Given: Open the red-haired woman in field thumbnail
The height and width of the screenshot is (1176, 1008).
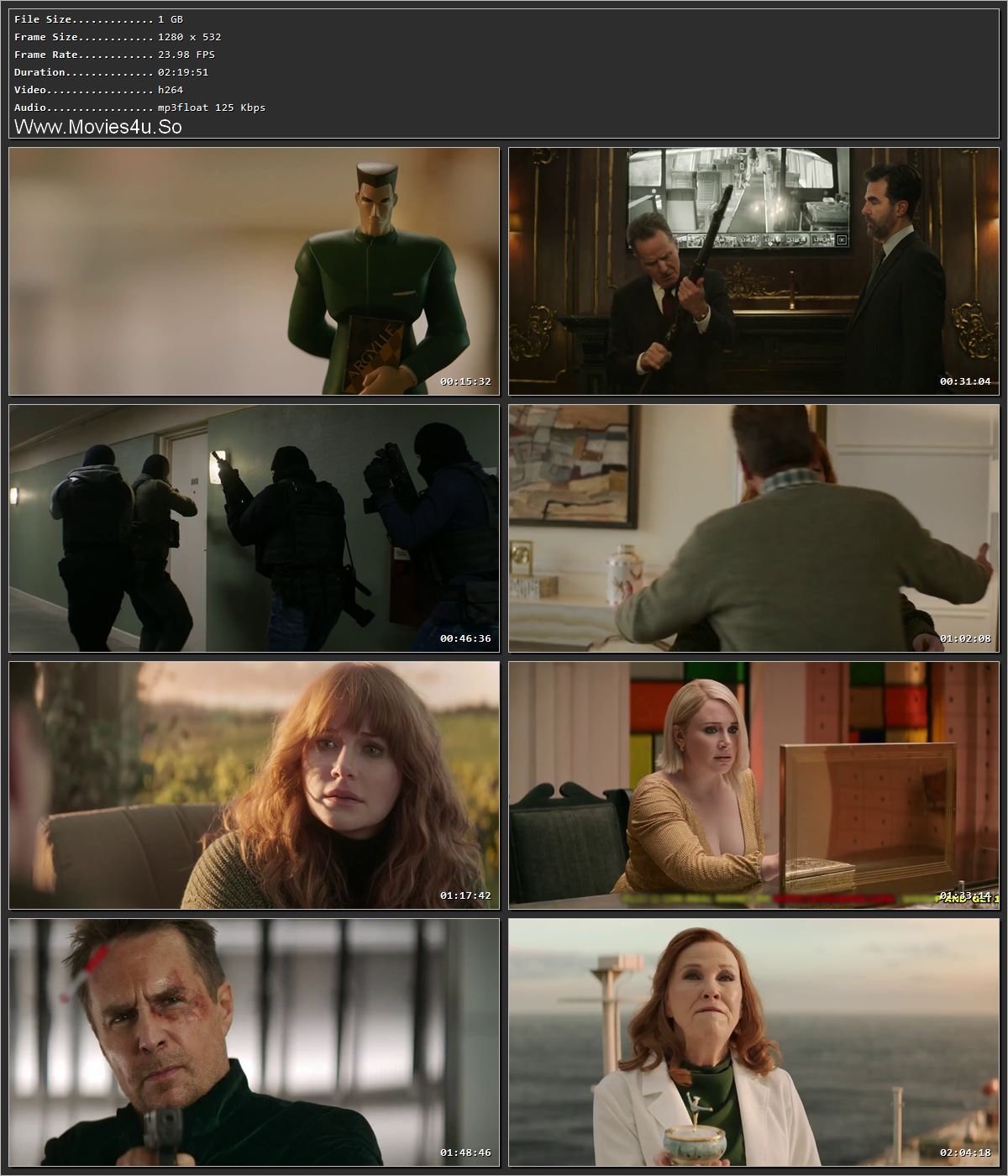Looking at the screenshot, I should click(x=254, y=785).
